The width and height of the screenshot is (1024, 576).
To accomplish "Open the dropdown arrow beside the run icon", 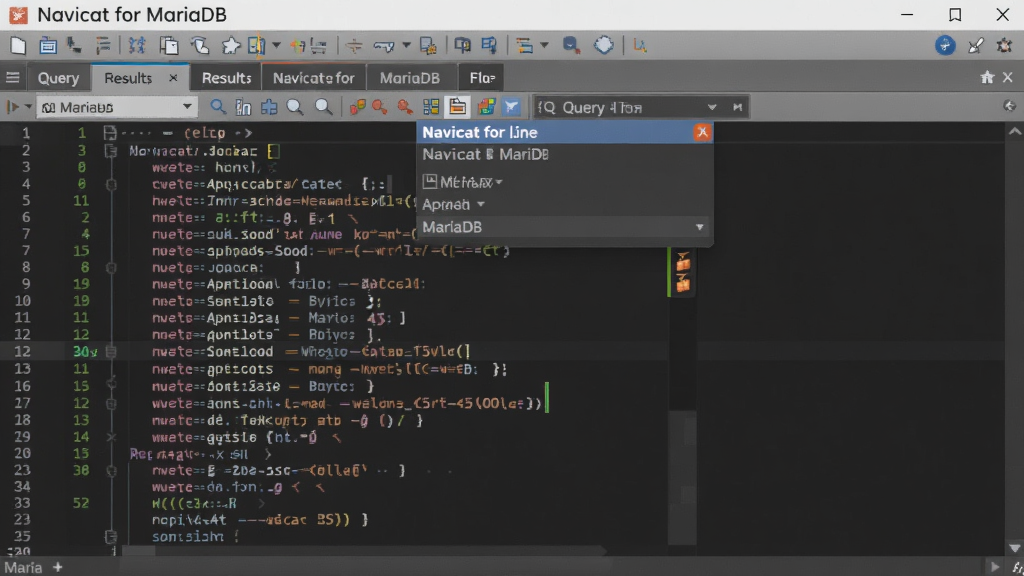I will pyautogui.click(x=28, y=107).
